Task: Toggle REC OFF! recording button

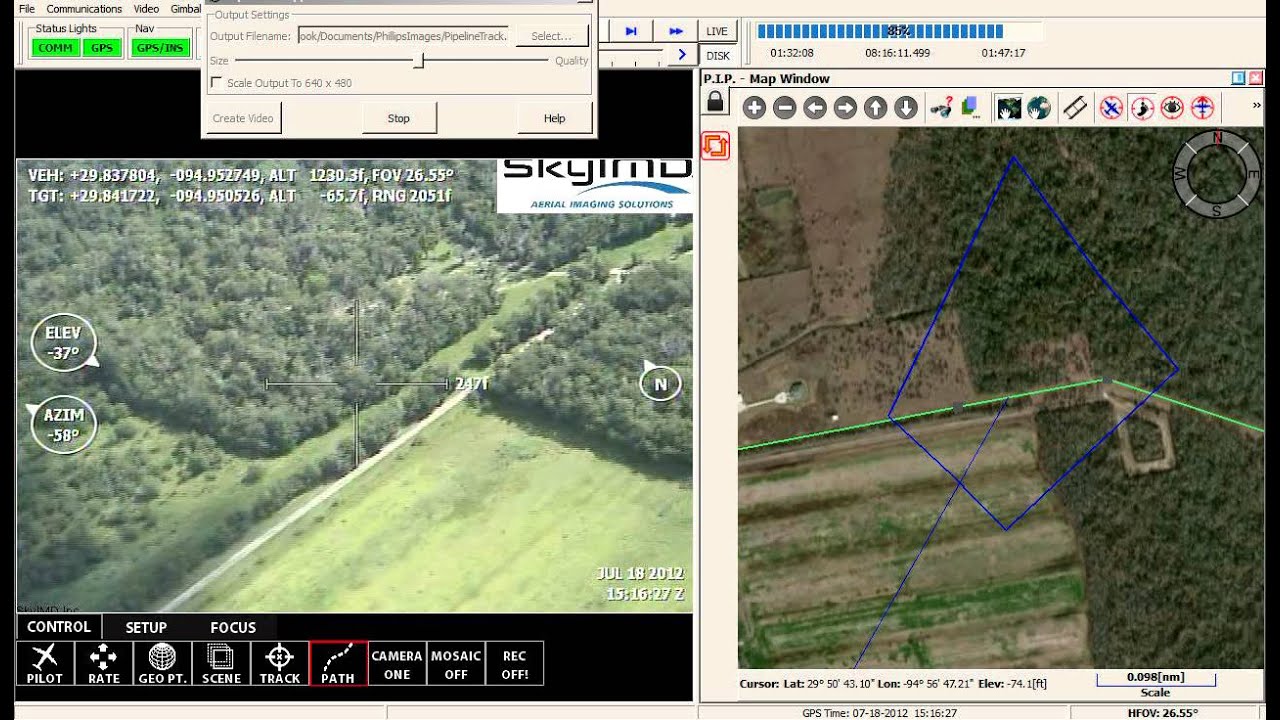Action: point(514,663)
